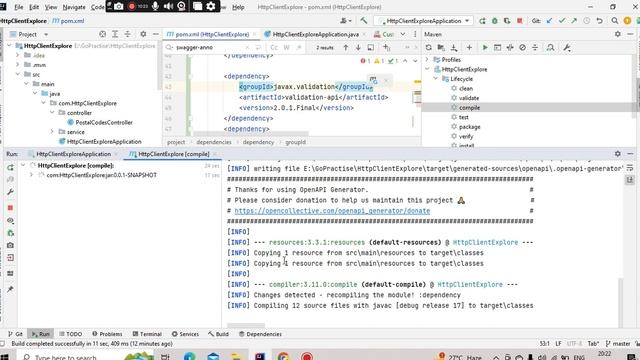This screenshot has height=360, width=640.
Task: Open the TODO tool window
Action: (x=71, y=334)
